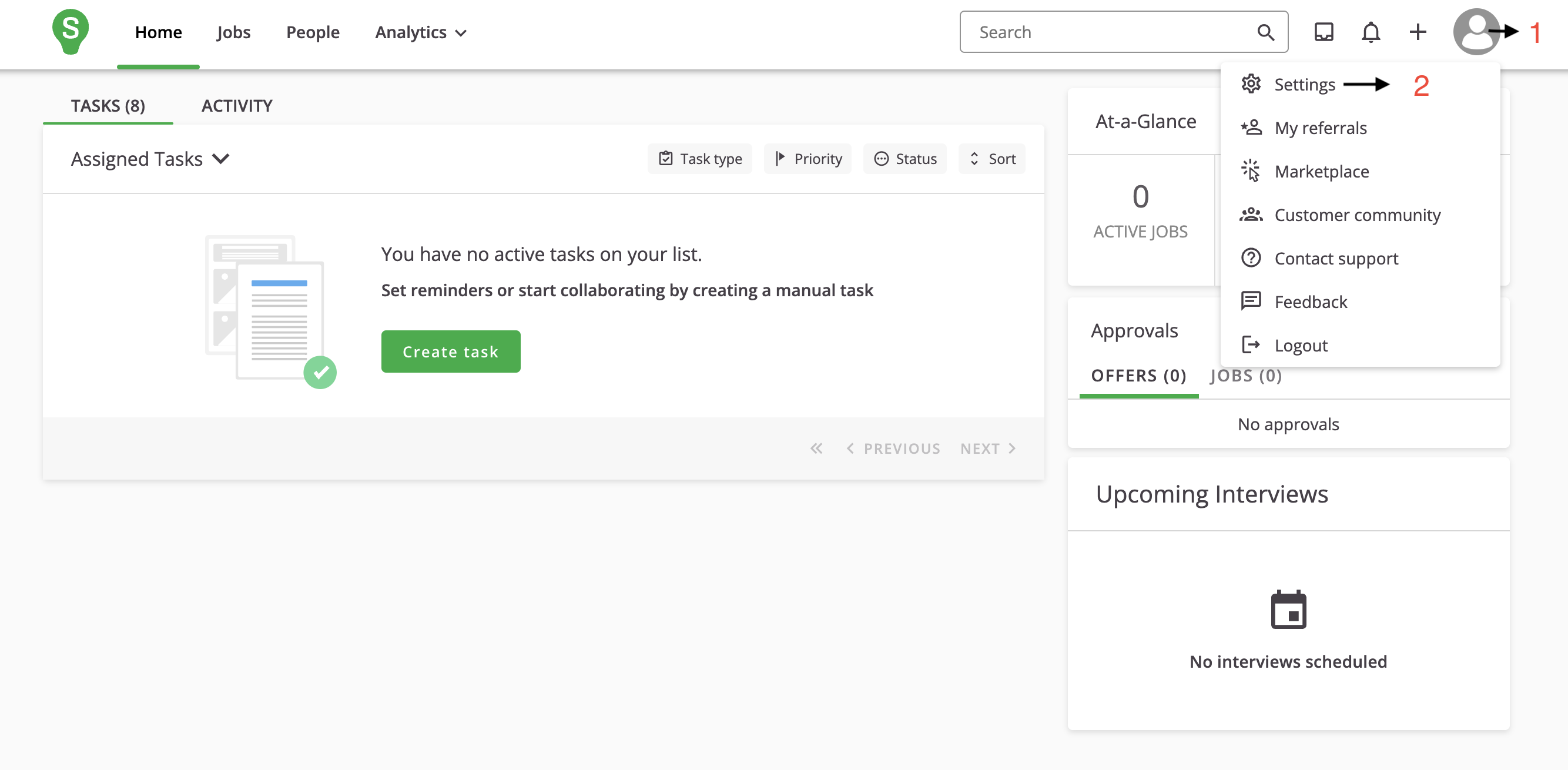Open the inbox tray icon

click(x=1324, y=32)
